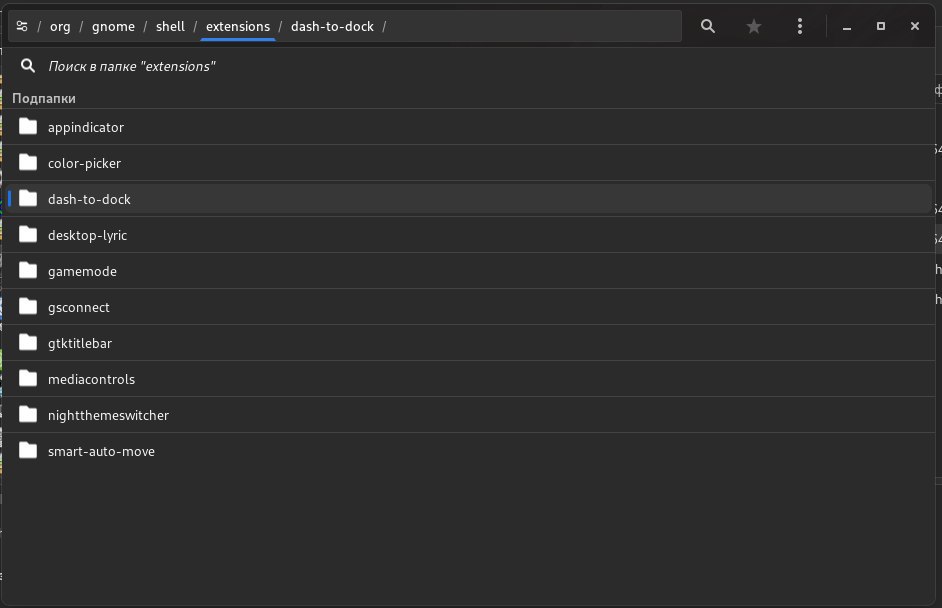Open the dash-to-dock path segment

click(x=332, y=26)
